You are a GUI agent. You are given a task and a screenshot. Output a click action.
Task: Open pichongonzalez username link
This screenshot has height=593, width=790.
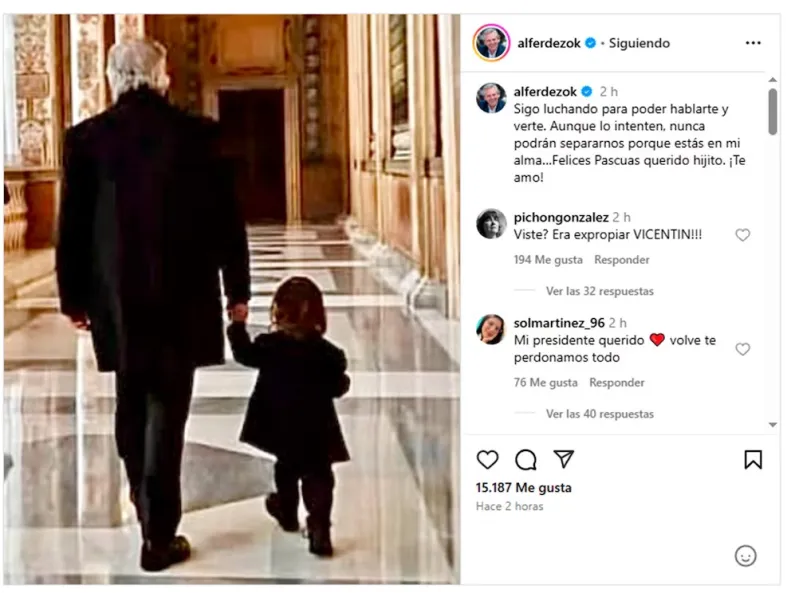pyautogui.click(x=561, y=218)
